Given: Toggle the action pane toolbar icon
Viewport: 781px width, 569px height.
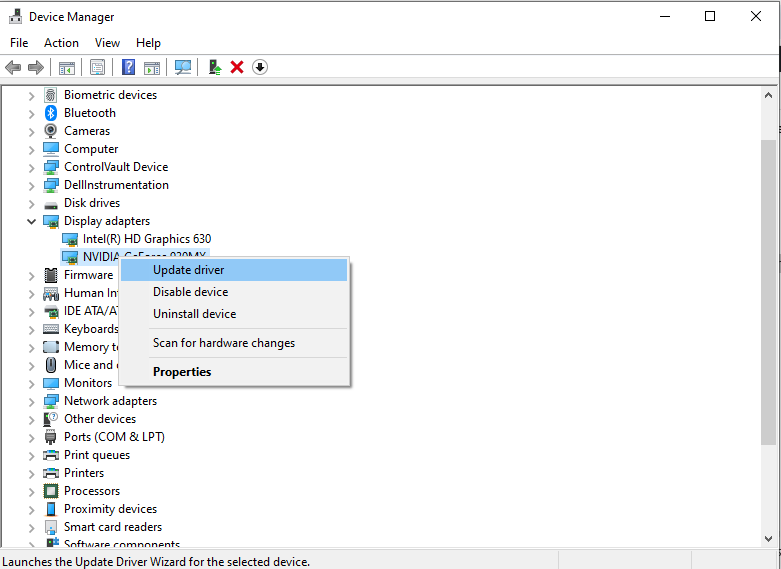Looking at the screenshot, I should tap(152, 67).
